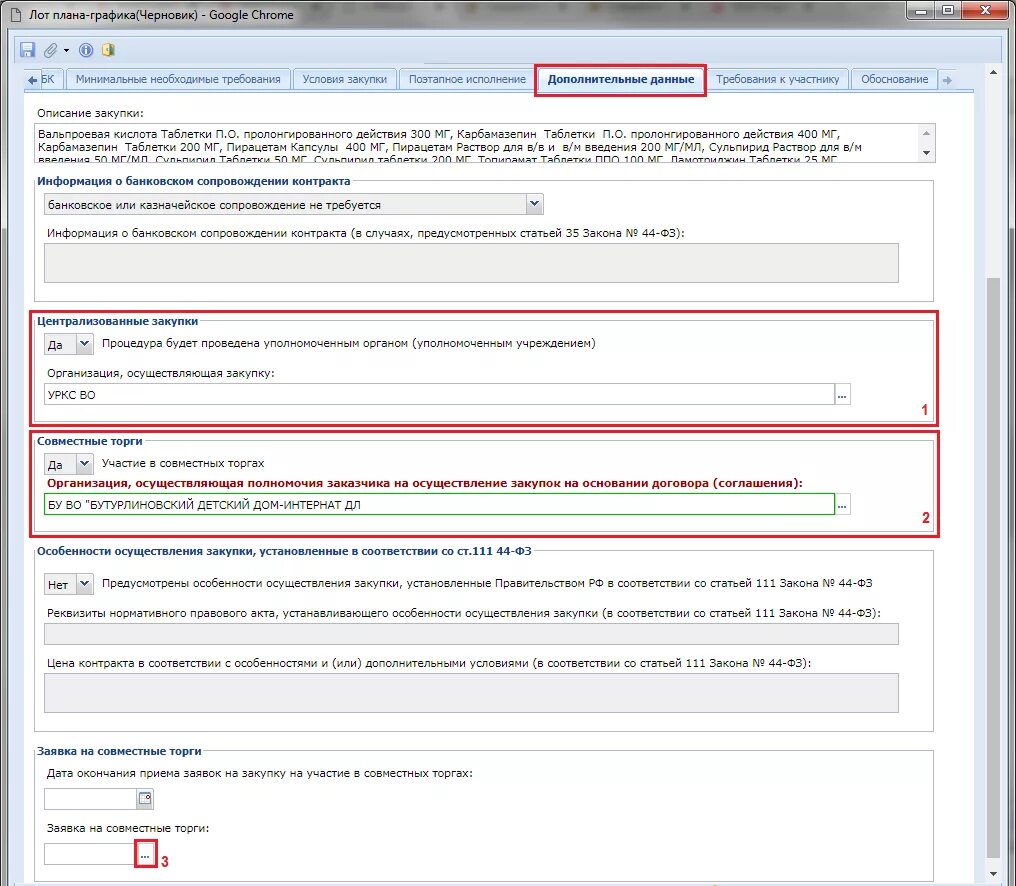Open document information via blue info icon

pos(86,50)
